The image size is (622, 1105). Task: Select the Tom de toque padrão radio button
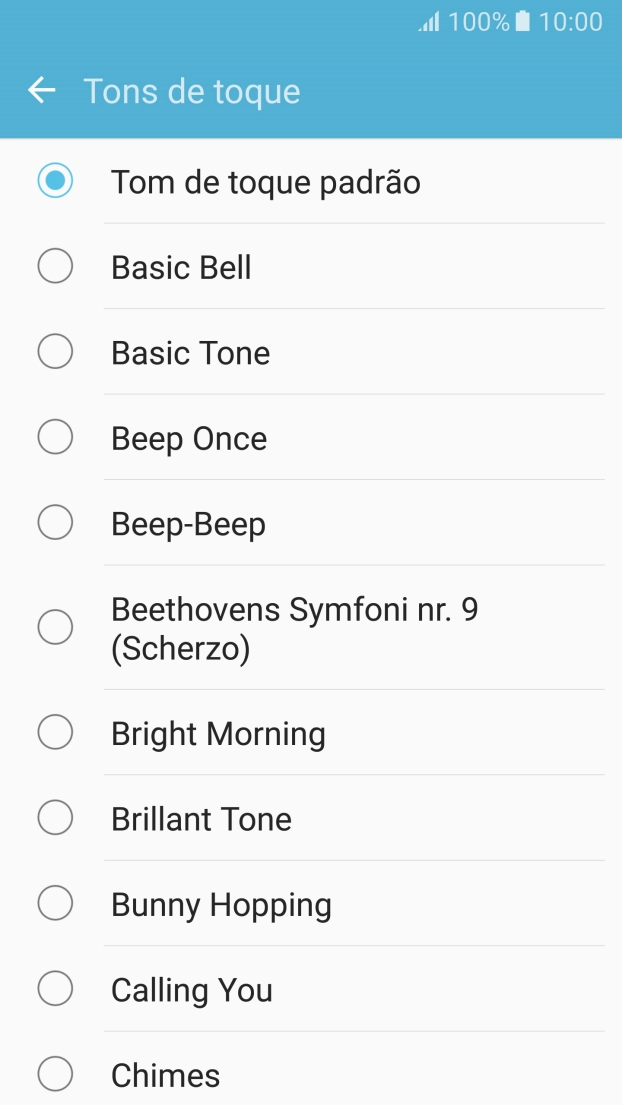coord(55,181)
